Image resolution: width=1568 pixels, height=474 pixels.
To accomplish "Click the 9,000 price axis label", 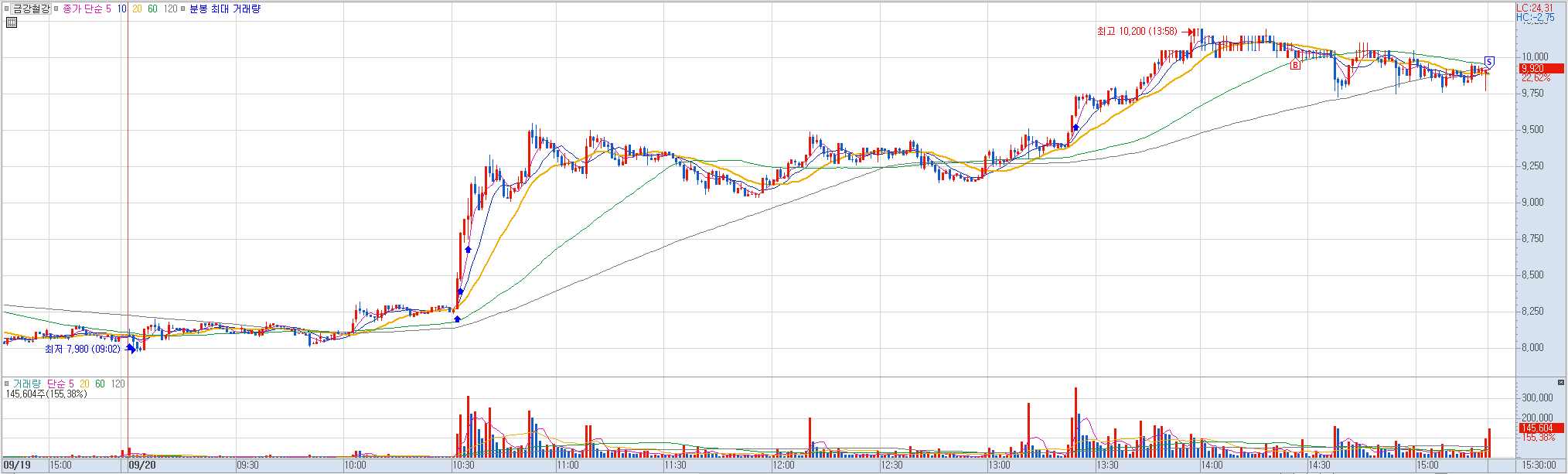I will [x=1532, y=203].
